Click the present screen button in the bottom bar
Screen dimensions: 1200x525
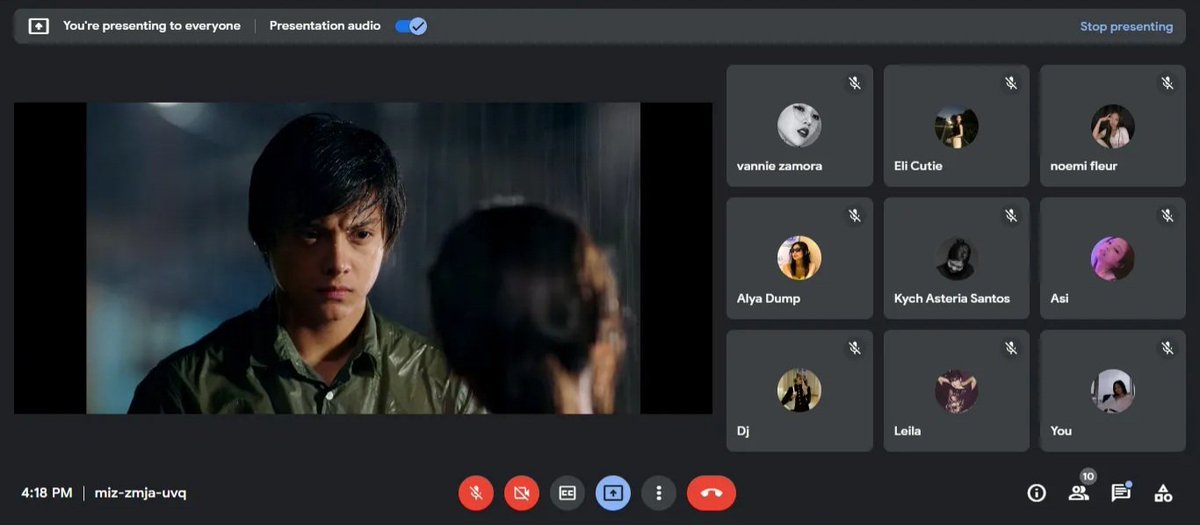(613, 493)
